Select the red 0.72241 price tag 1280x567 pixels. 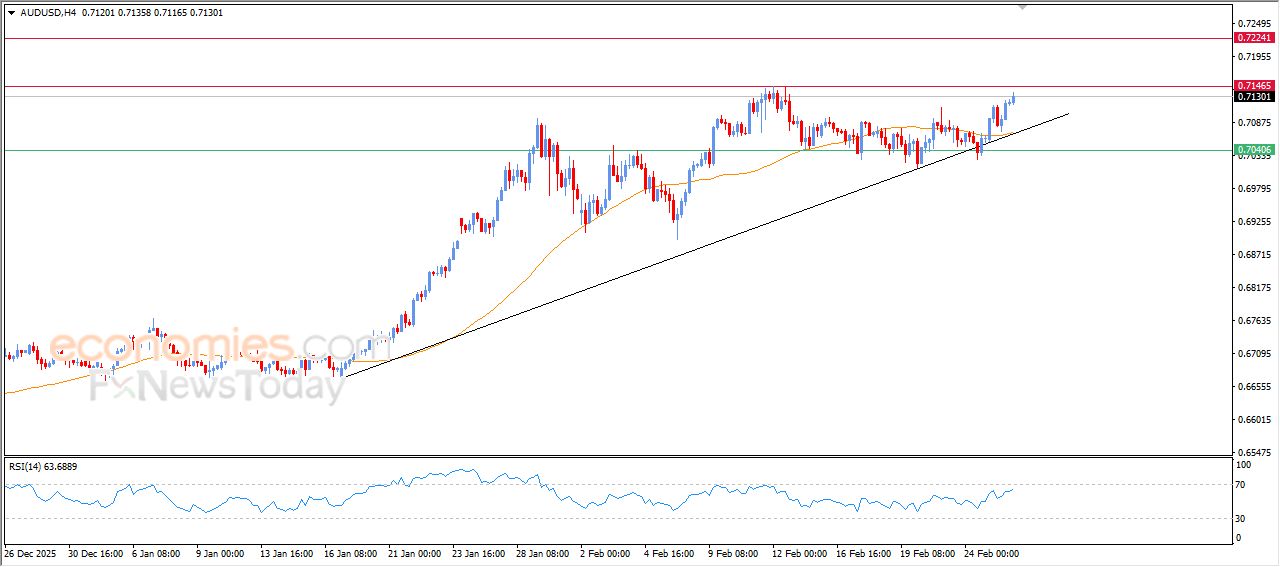[1254, 38]
